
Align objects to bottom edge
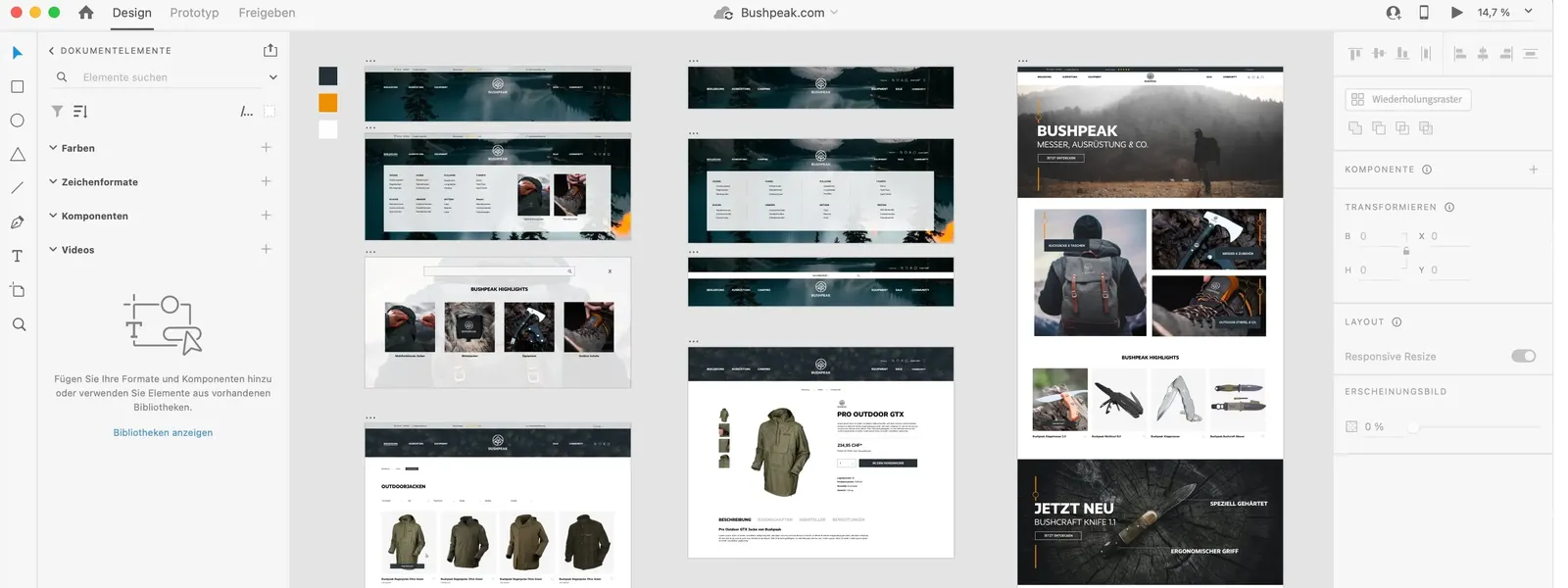coord(1402,54)
